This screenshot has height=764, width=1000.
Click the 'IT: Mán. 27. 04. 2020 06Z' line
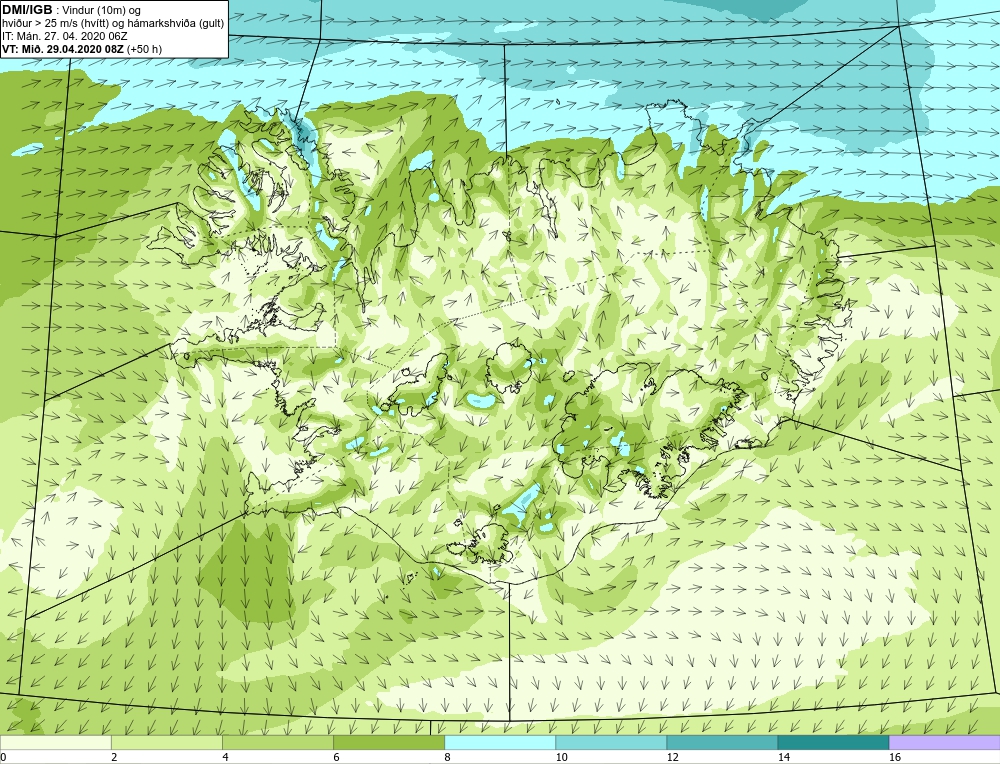pyautogui.click(x=64, y=36)
